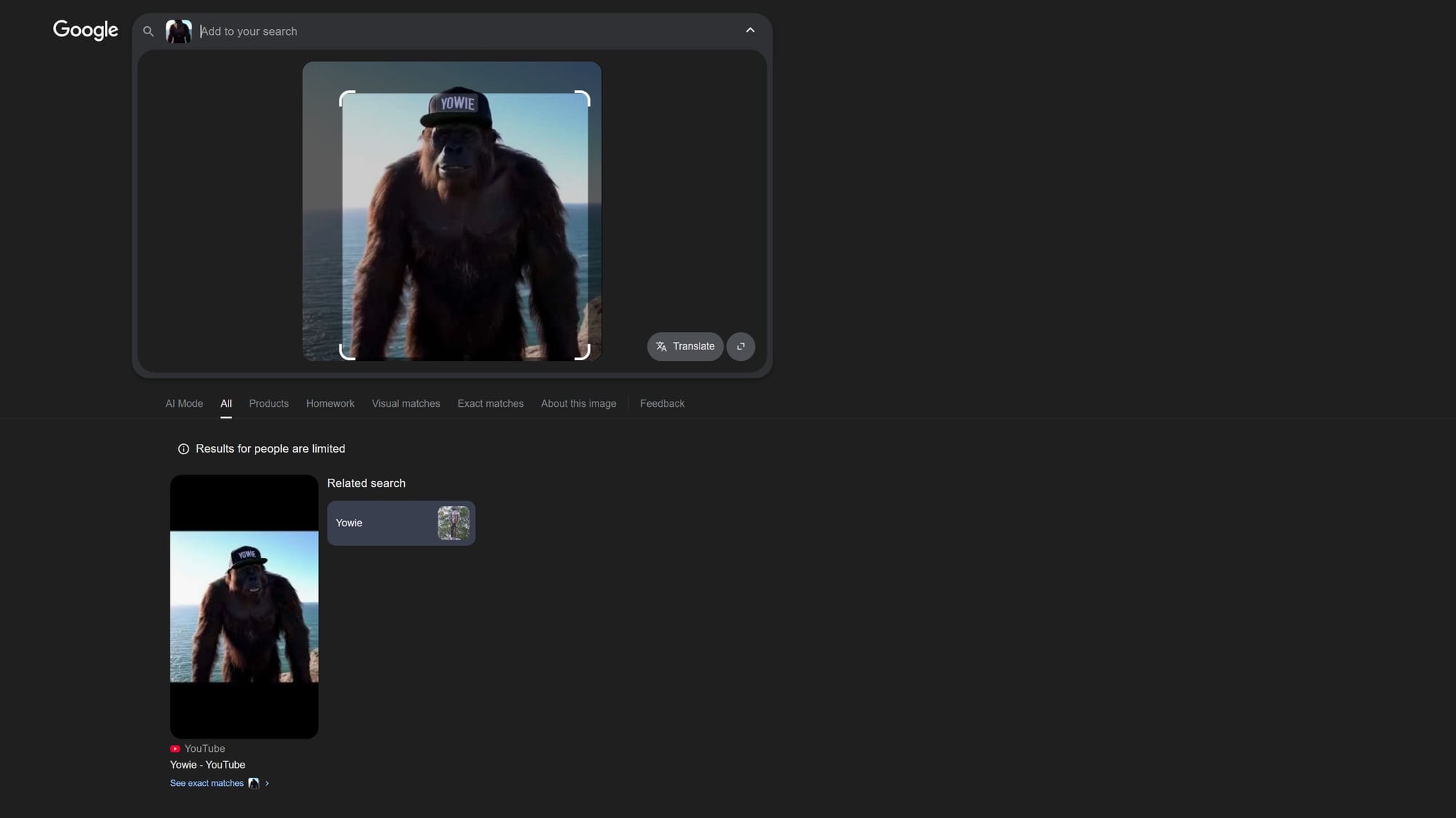Open the AI Mode tab
The height and width of the screenshot is (818, 1456).
[183, 403]
